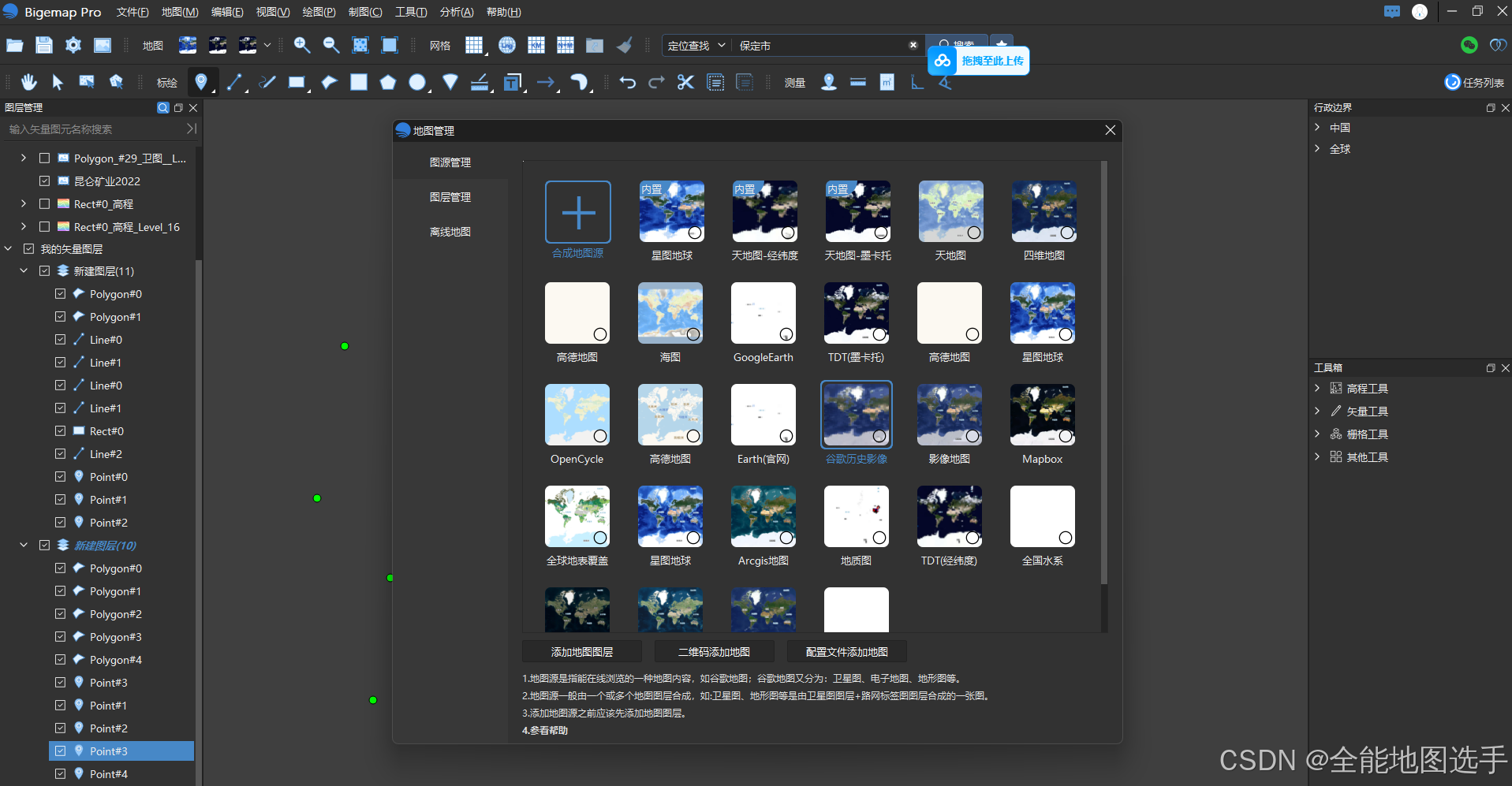Toggle checkbox for Rect#0_高程 layer
Viewport: 1512px width, 786px height.
[45, 203]
